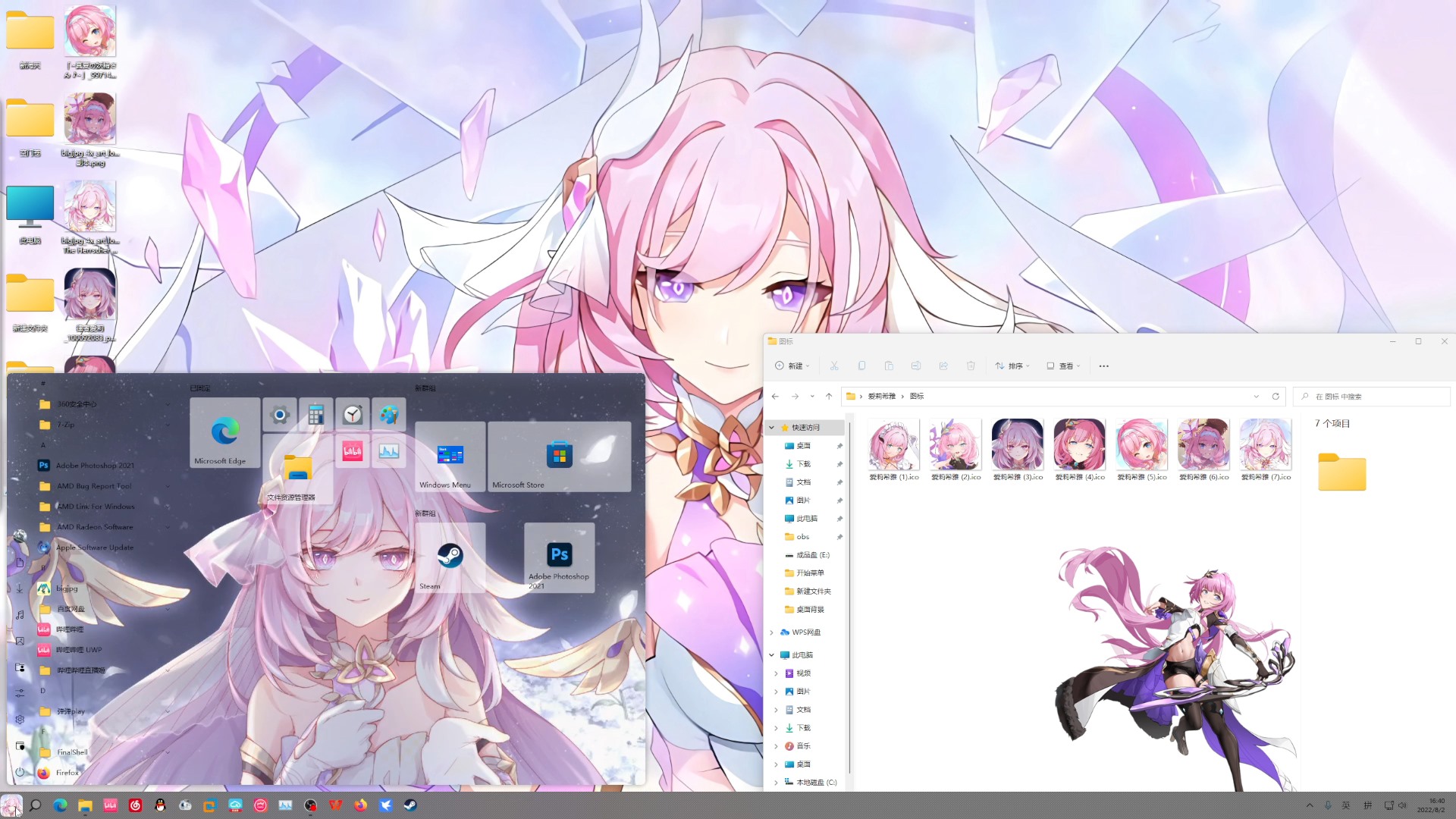
Task: Select the 爱莉希雅 (4).ico file thumbnail
Action: [x=1079, y=445]
